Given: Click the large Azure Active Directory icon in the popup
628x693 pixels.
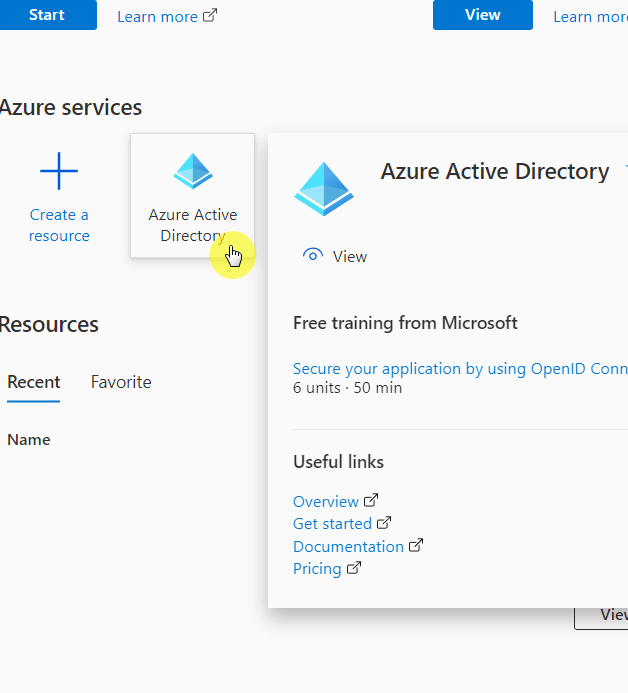Looking at the screenshot, I should coord(324,189).
